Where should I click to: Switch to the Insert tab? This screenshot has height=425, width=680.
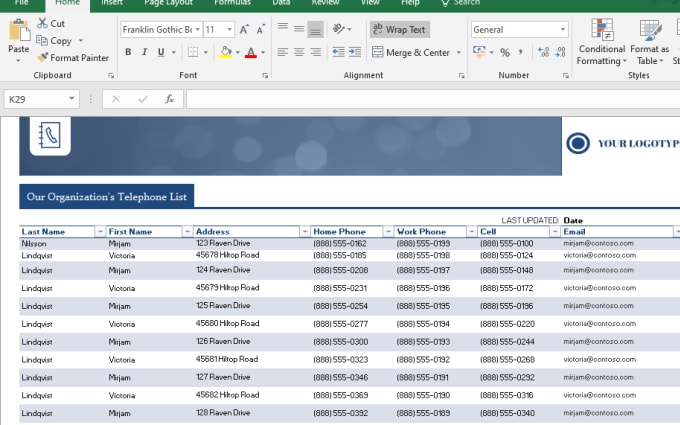pos(112,3)
